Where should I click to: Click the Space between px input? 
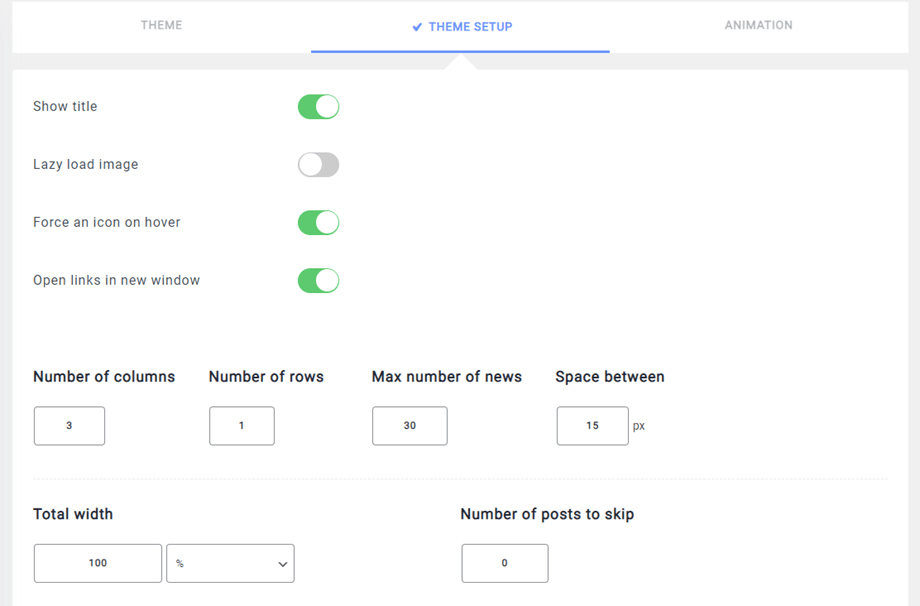point(592,426)
